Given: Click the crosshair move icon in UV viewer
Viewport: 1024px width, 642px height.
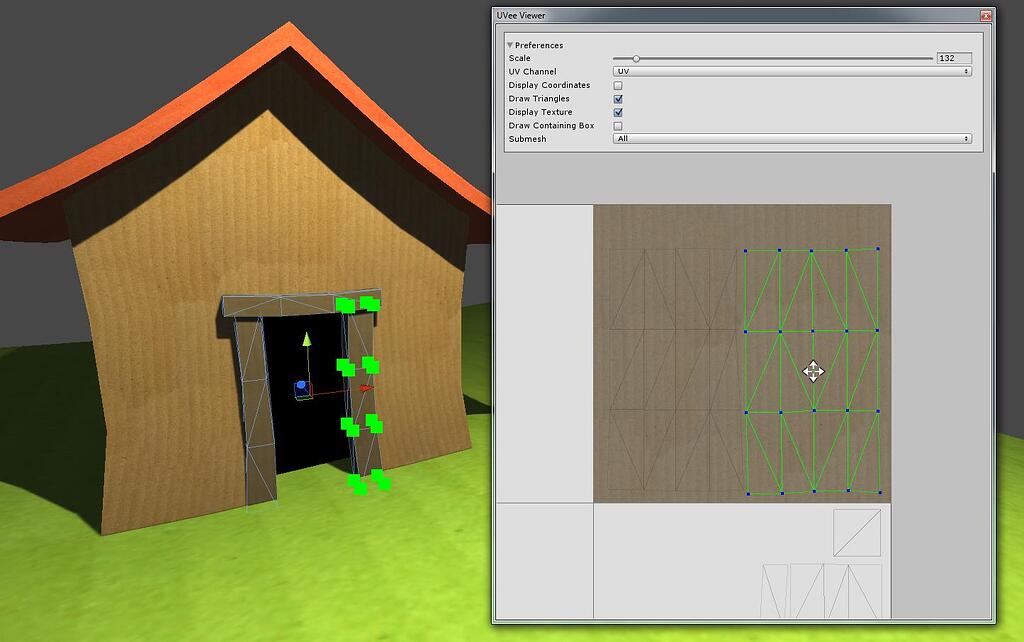Looking at the screenshot, I should 815,372.
